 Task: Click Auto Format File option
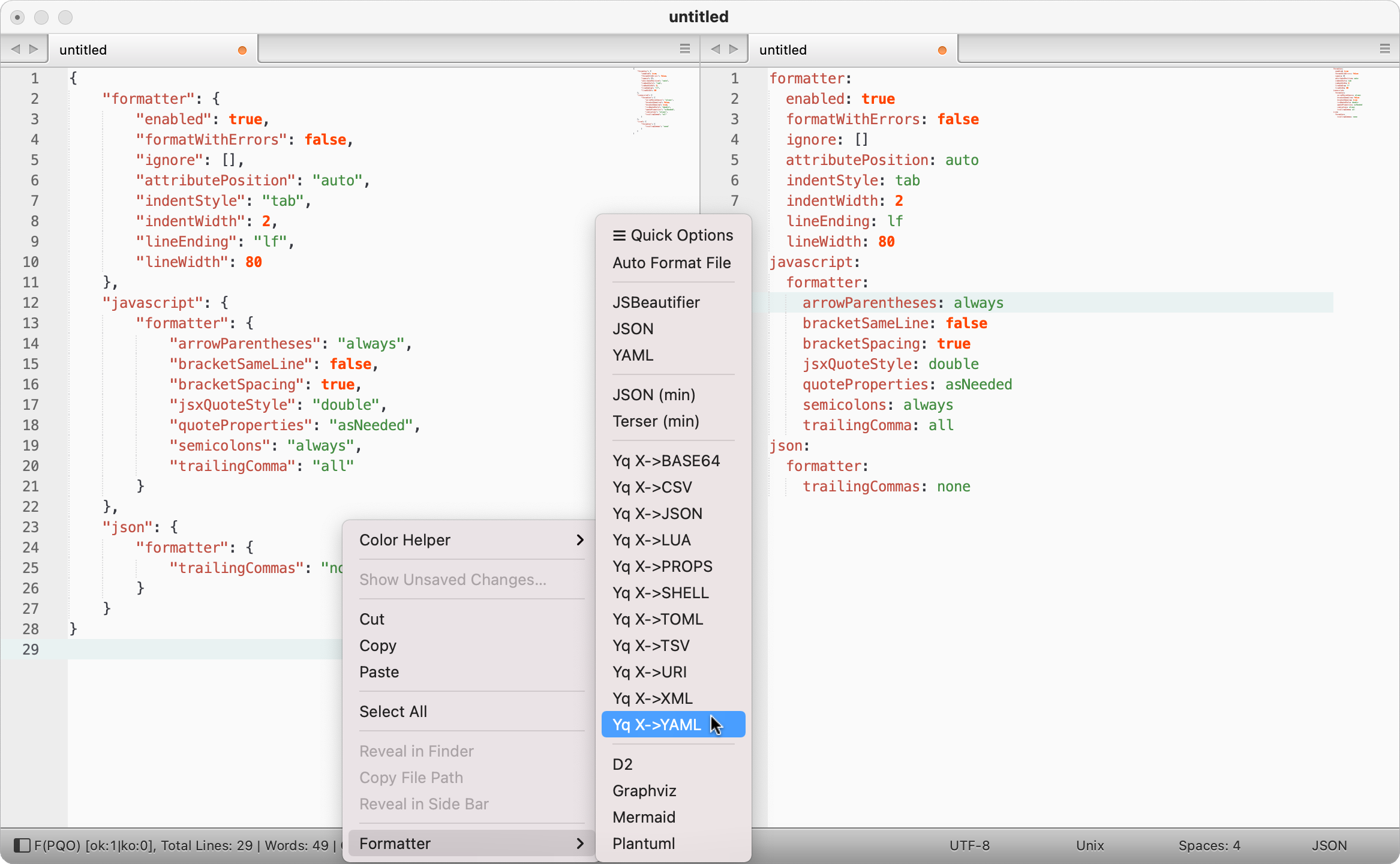[x=671, y=263]
